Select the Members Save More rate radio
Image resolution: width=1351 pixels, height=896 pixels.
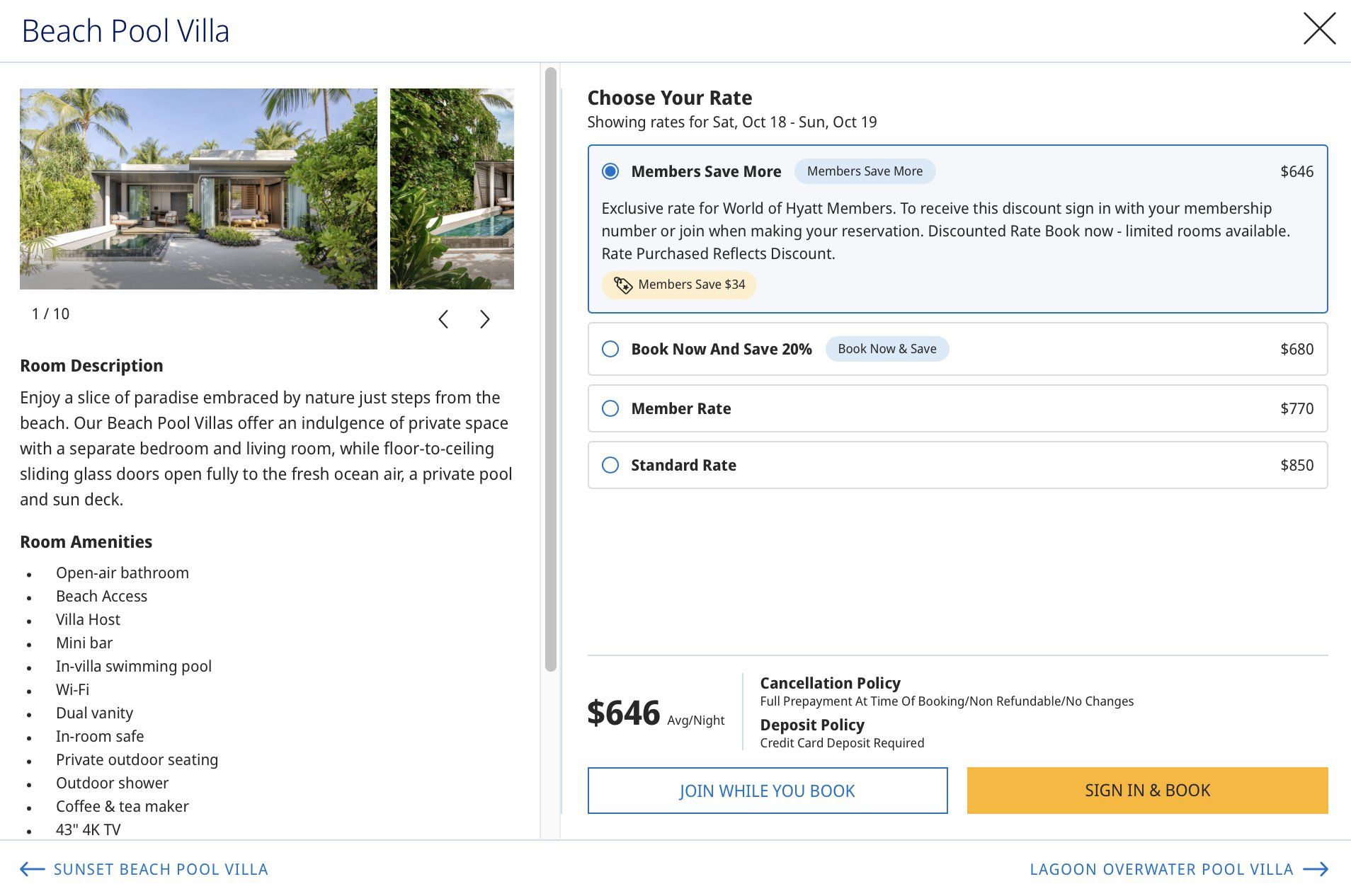[610, 171]
